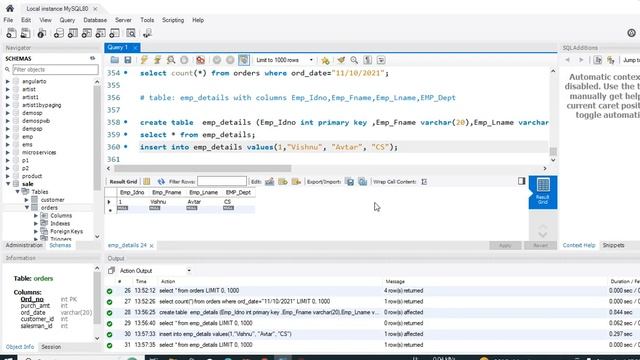Execute the whole SQL script

point(144,60)
